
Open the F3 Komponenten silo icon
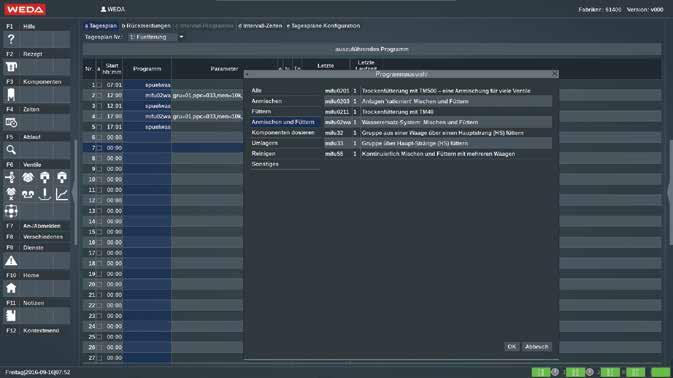click(x=11, y=95)
